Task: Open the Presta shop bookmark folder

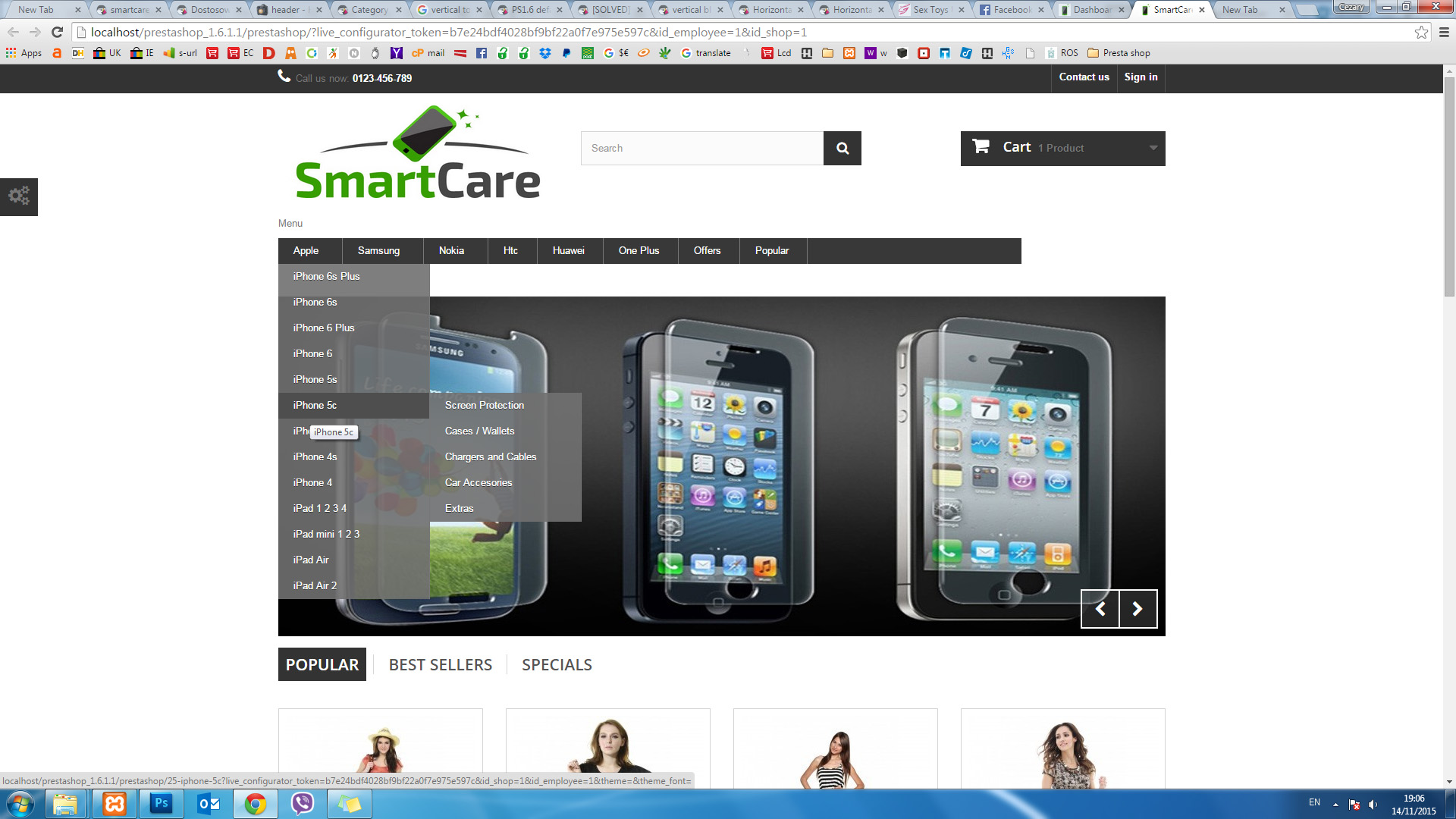Action: coord(1119,53)
